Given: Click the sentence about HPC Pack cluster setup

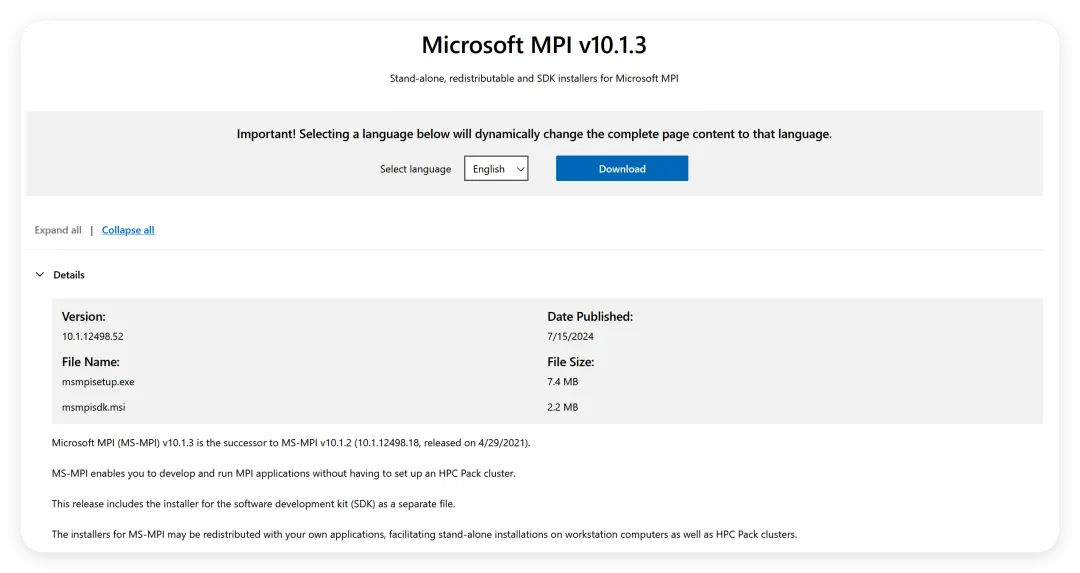Looking at the screenshot, I should [x=283, y=474].
